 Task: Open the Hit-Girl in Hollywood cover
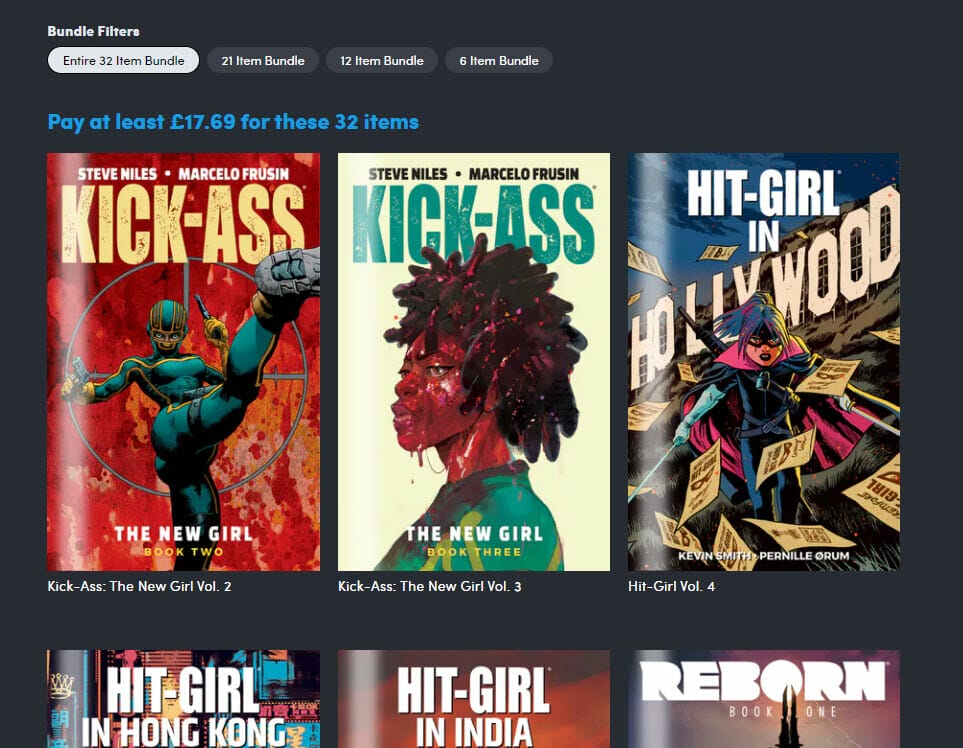point(763,362)
